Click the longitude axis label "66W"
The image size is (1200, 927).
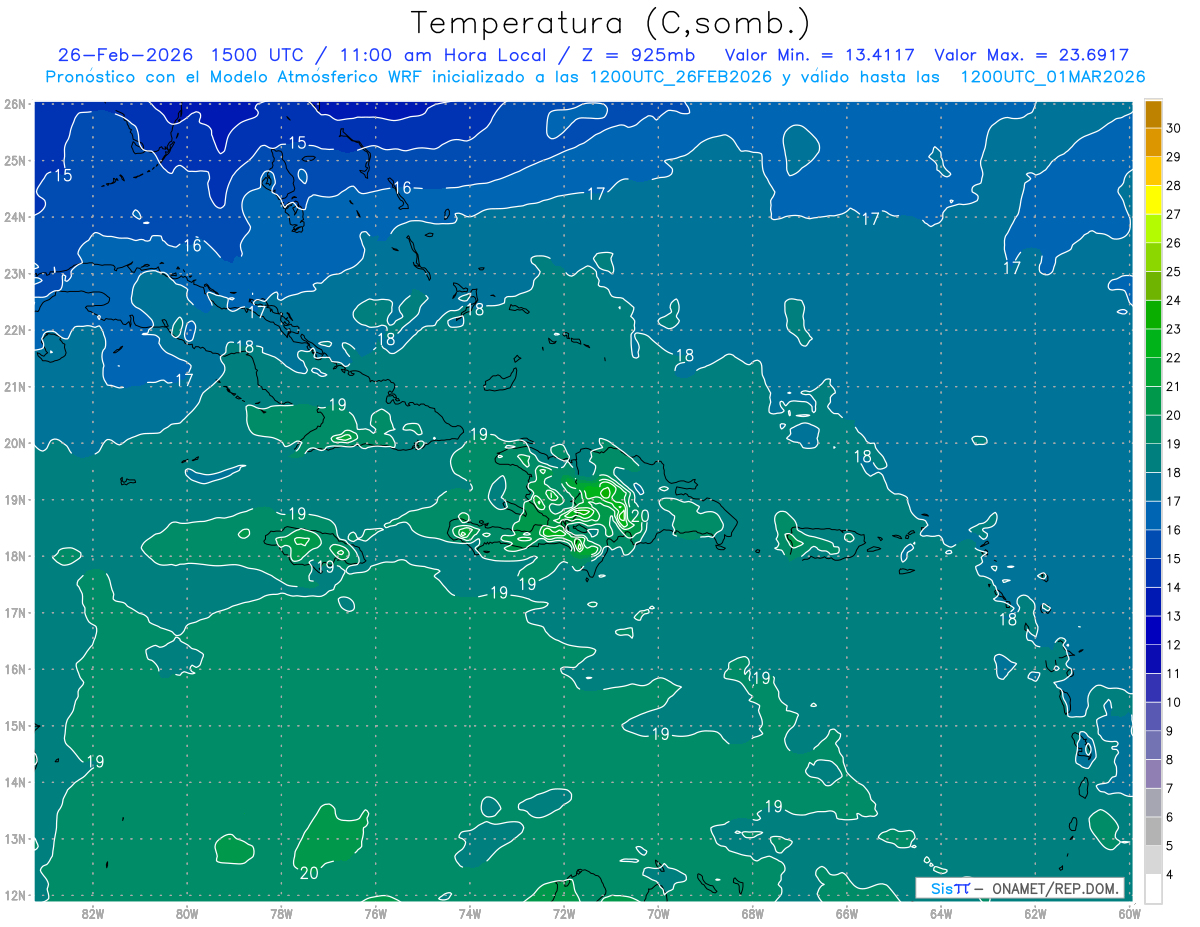coord(847,913)
